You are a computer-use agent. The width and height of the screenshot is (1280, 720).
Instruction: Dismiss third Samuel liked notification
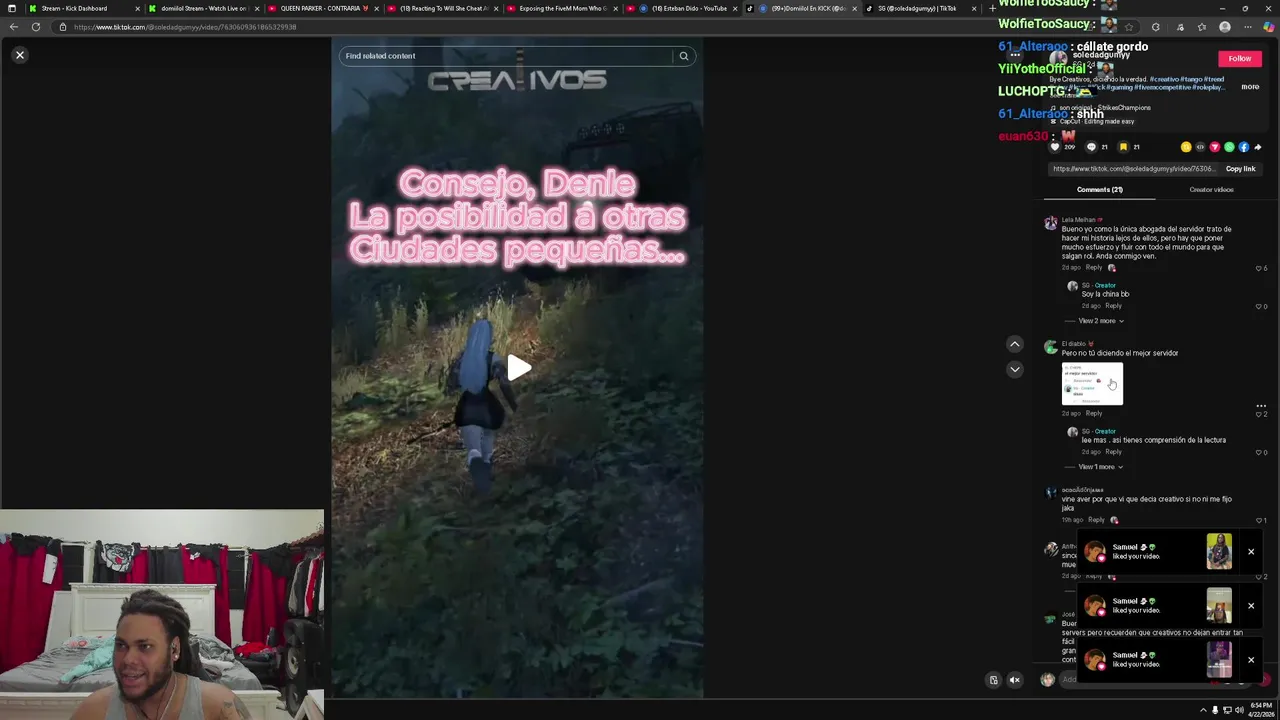[x=1250, y=660]
